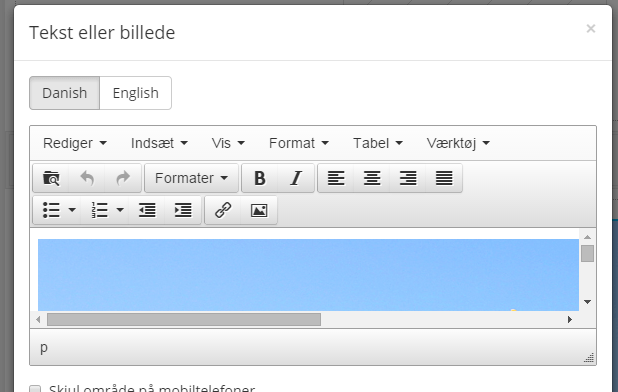Insert a bullet list

point(51,210)
